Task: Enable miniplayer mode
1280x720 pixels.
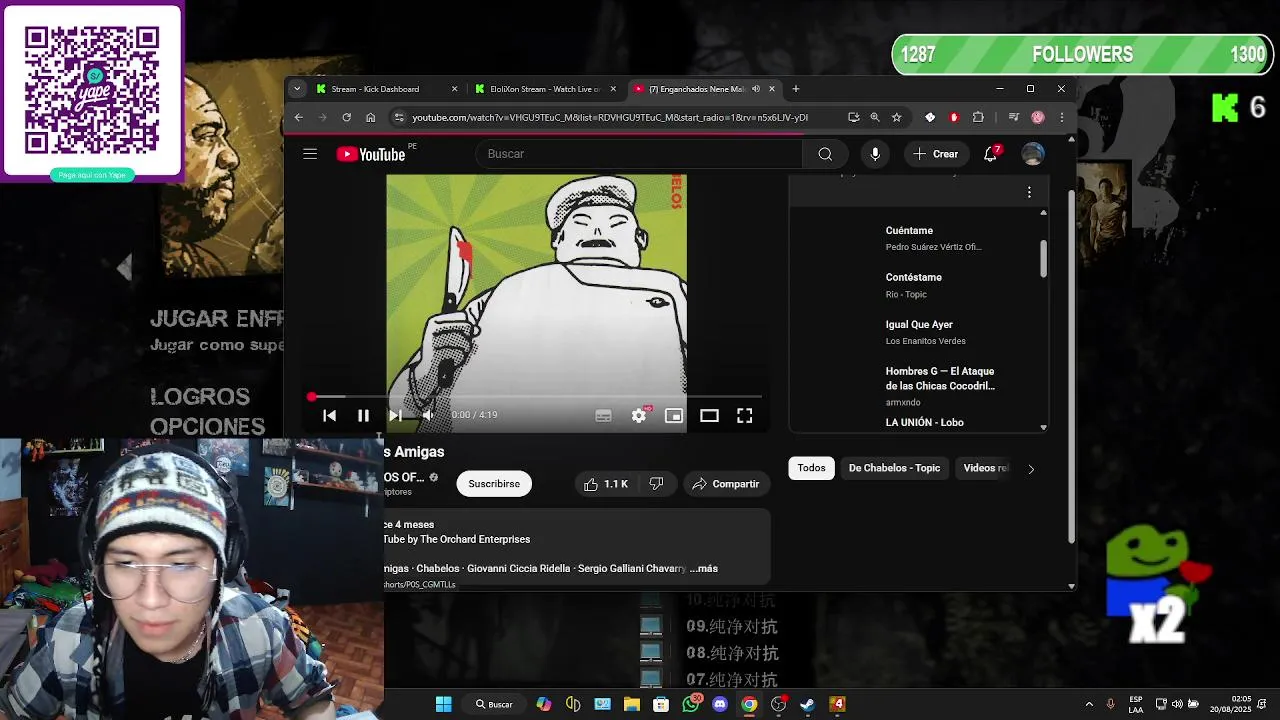Action: [674, 416]
